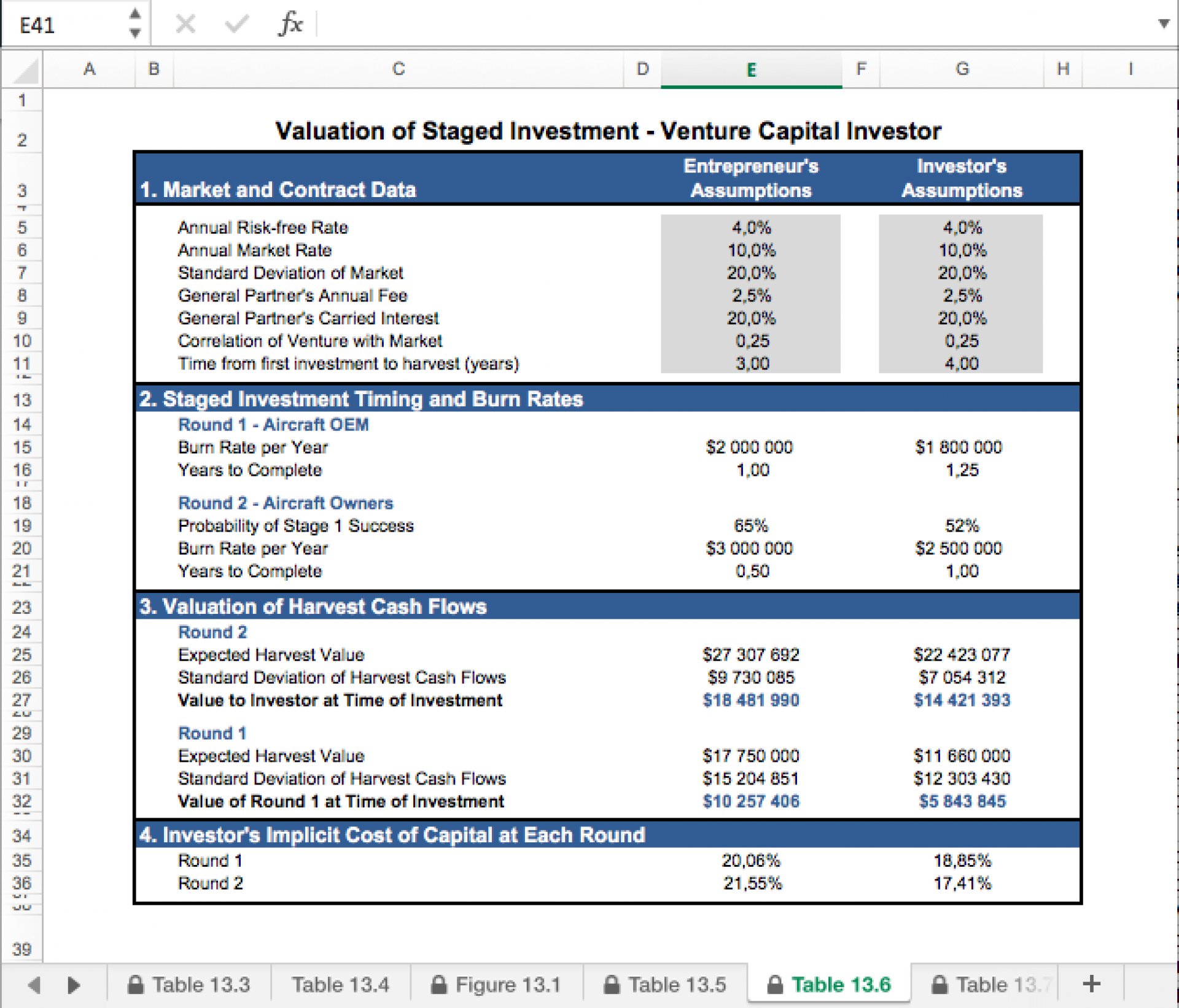
Task: Select the $18 481 990 investor value cell
Action: coord(751,700)
